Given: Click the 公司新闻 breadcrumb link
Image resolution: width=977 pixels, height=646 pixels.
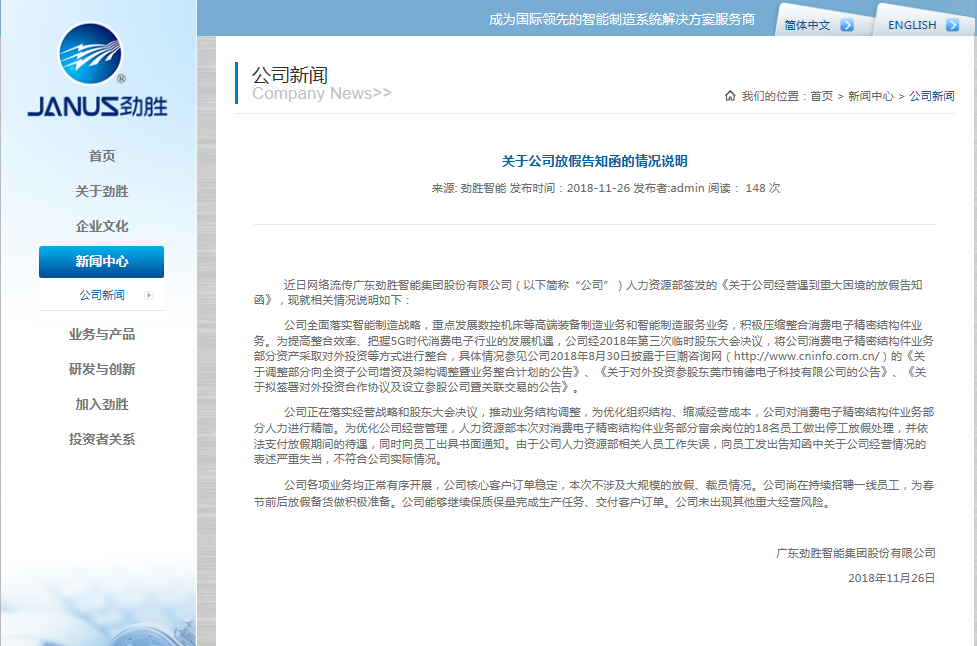Looking at the screenshot, I should tap(931, 96).
